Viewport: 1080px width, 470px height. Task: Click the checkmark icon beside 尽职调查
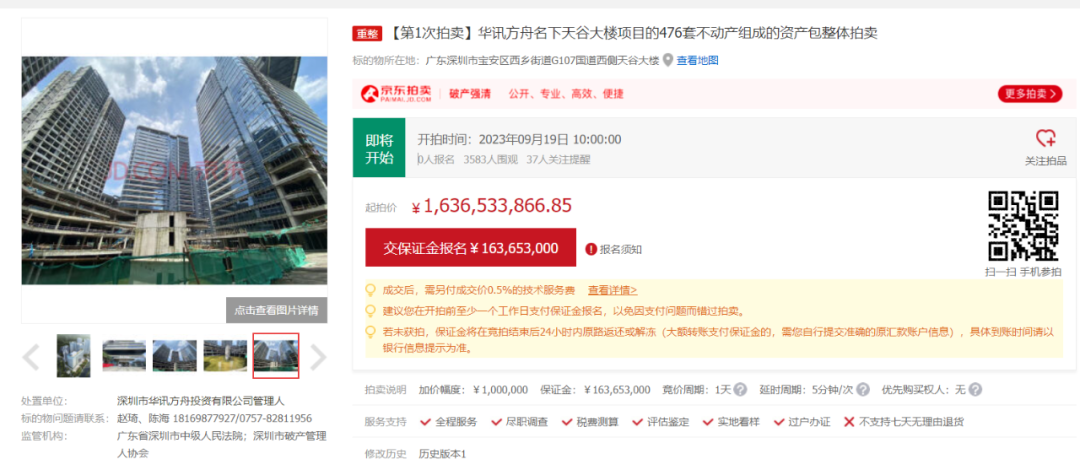click(x=496, y=422)
